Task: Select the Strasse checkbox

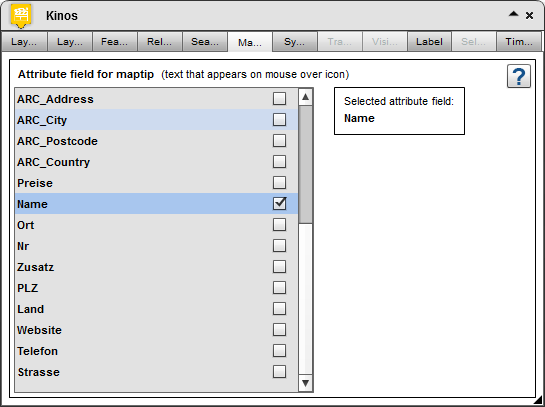Action: click(x=279, y=372)
